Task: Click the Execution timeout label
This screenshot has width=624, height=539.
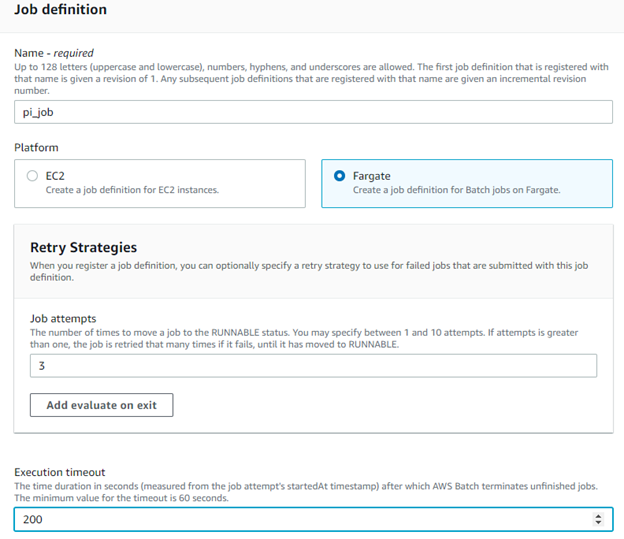Action: [x=60, y=472]
